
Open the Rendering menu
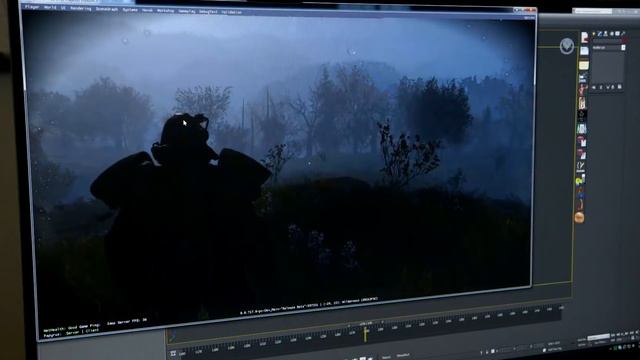(80, 8)
